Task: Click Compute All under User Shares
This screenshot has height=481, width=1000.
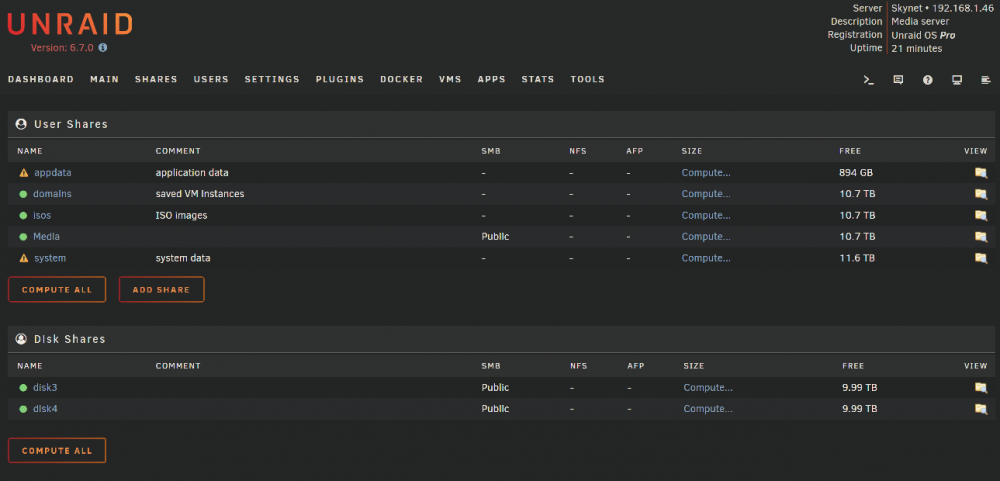Action: pyautogui.click(x=57, y=290)
